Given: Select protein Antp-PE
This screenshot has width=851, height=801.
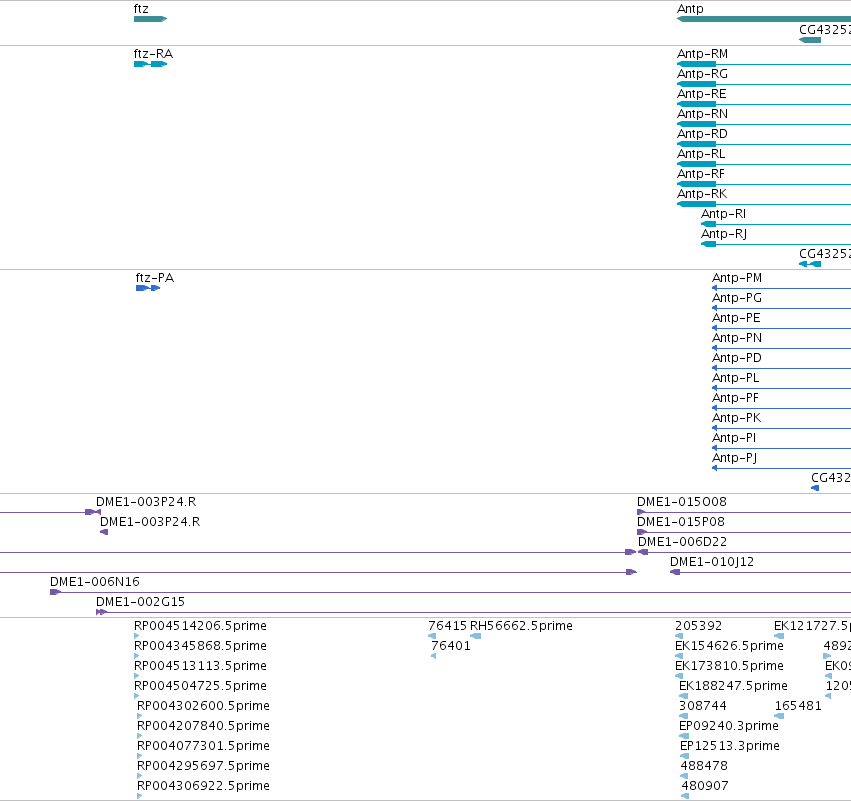Looking at the screenshot, I should pyautogui.click(x=736, y=318).
